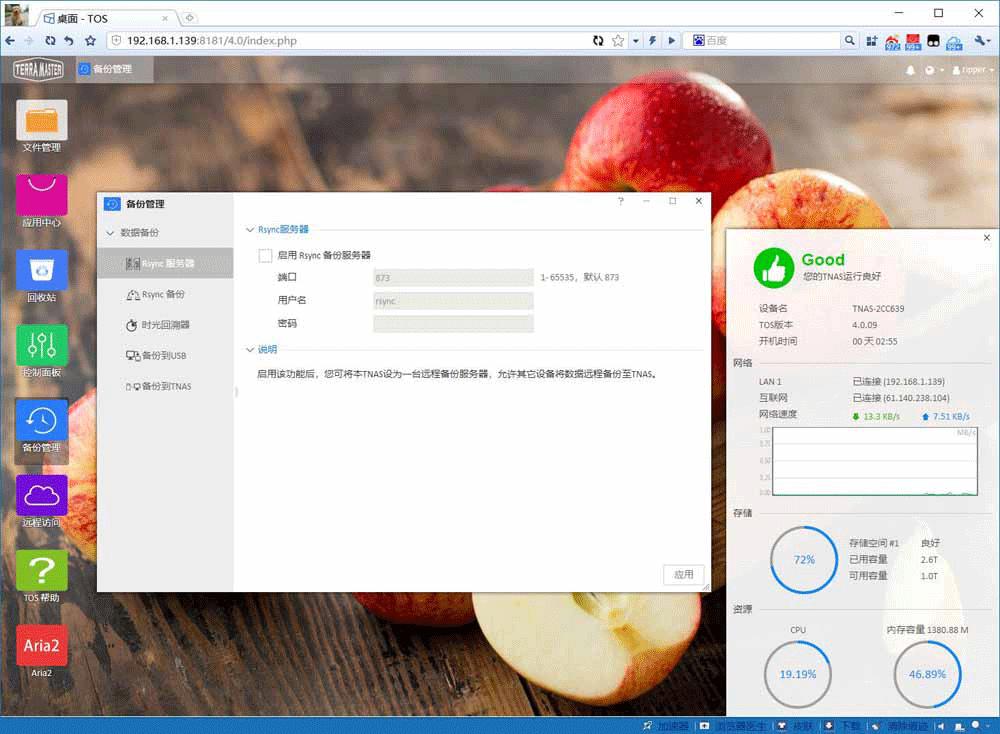This screenshot has width=1000, height=734.
Task: Open the TOS帮助 help icon
Action: [41, 570]
